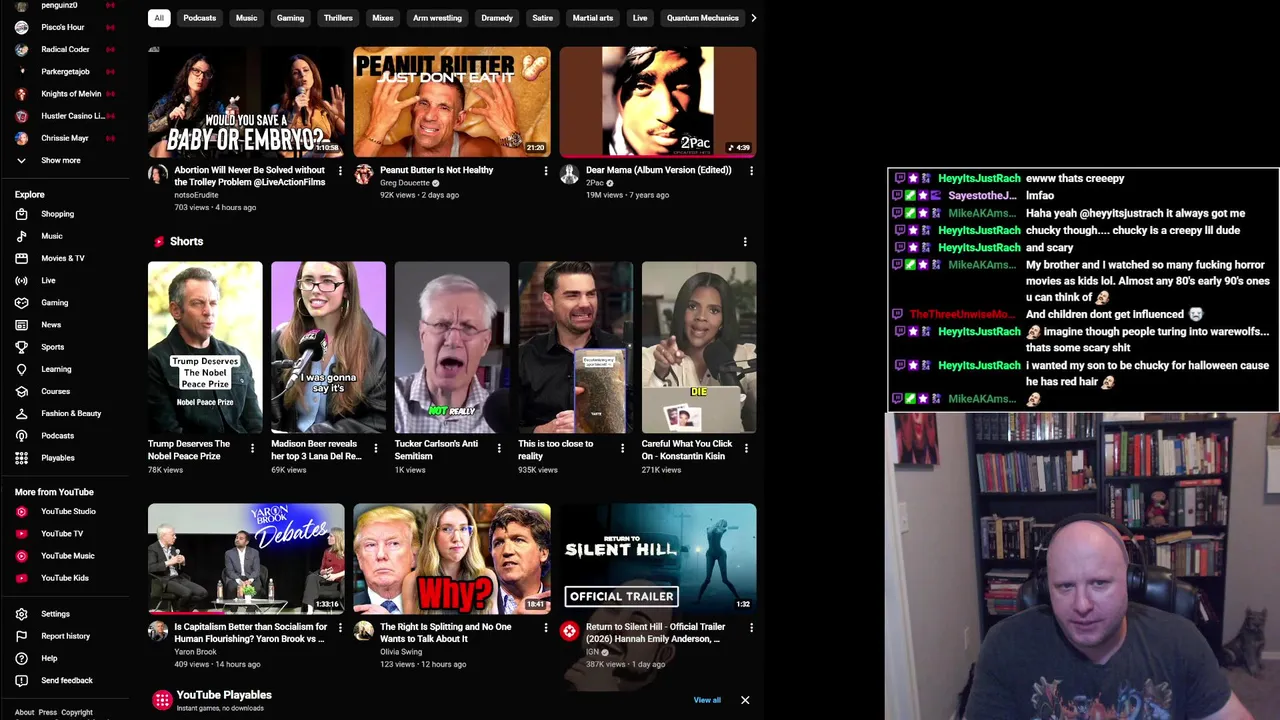
Task: Open options for Abortion trolley problem video
Action: coord(340,171)
